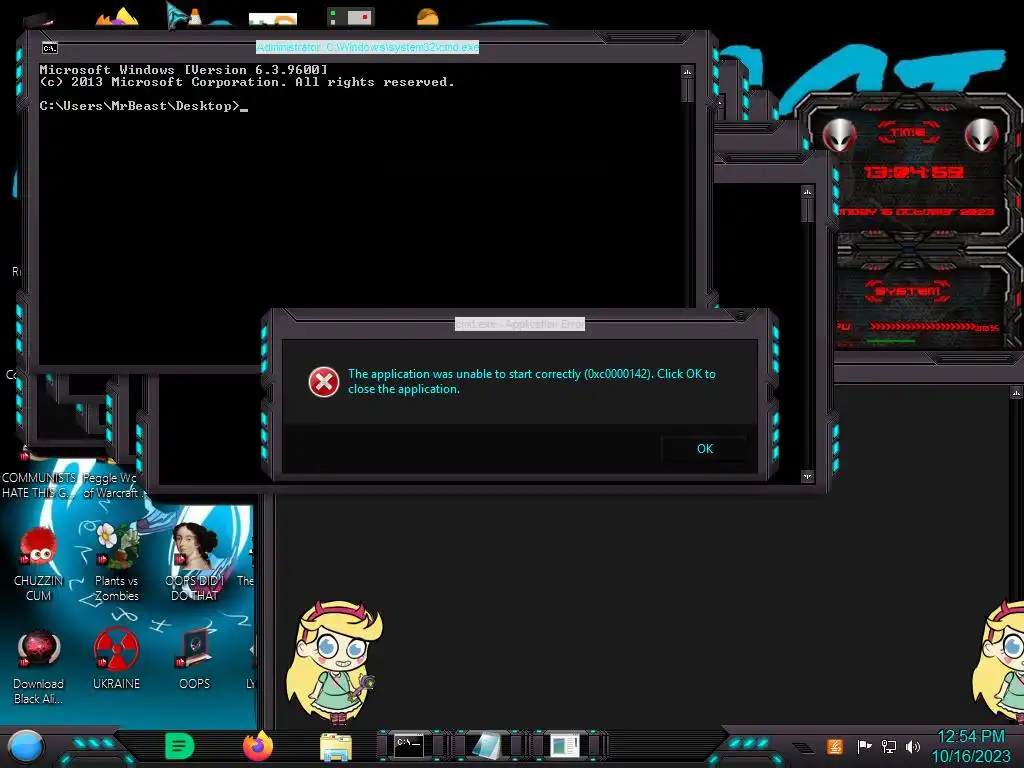1024x768 pixels.
Task: Open the OOPS desktop shortcut
Action: pos(194,660)
